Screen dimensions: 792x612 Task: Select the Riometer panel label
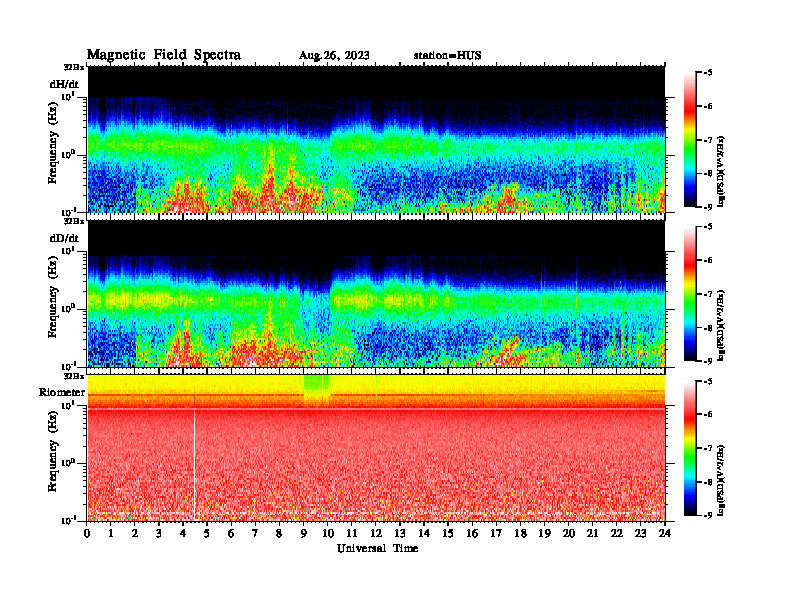62,392
